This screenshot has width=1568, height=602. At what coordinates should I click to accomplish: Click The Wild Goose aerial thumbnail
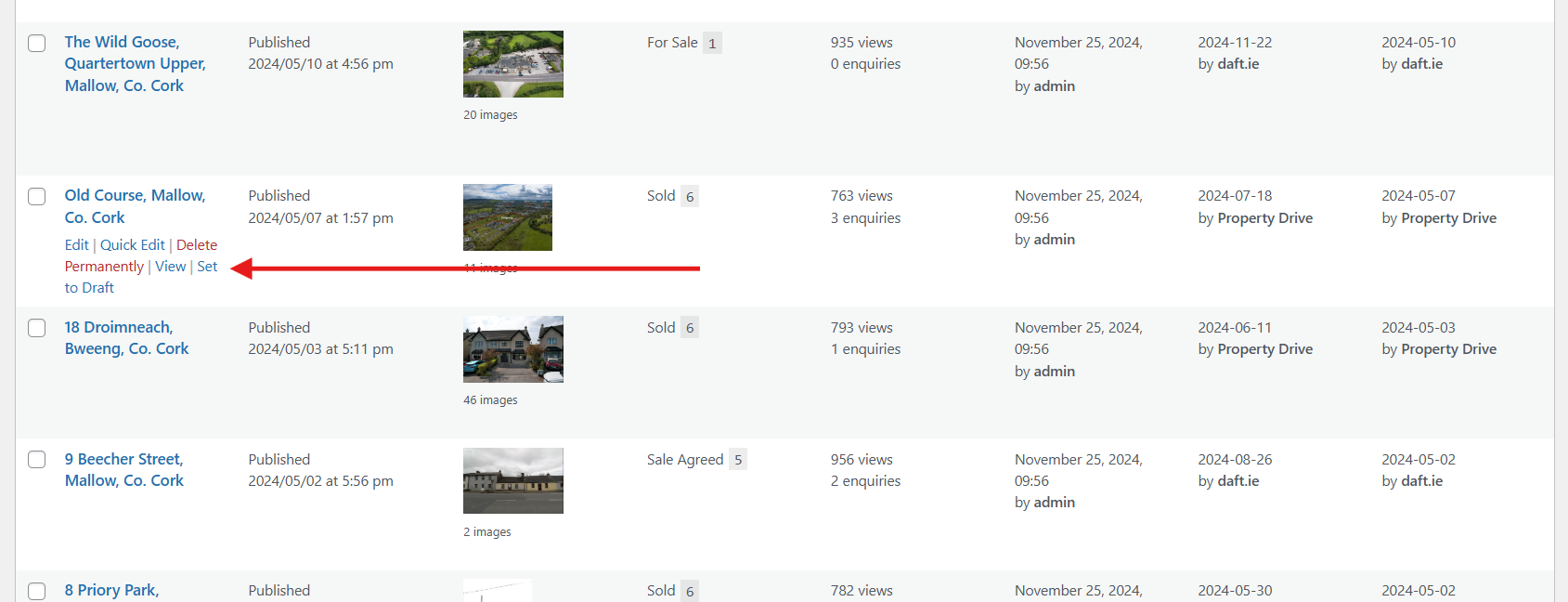click(512, 64)
